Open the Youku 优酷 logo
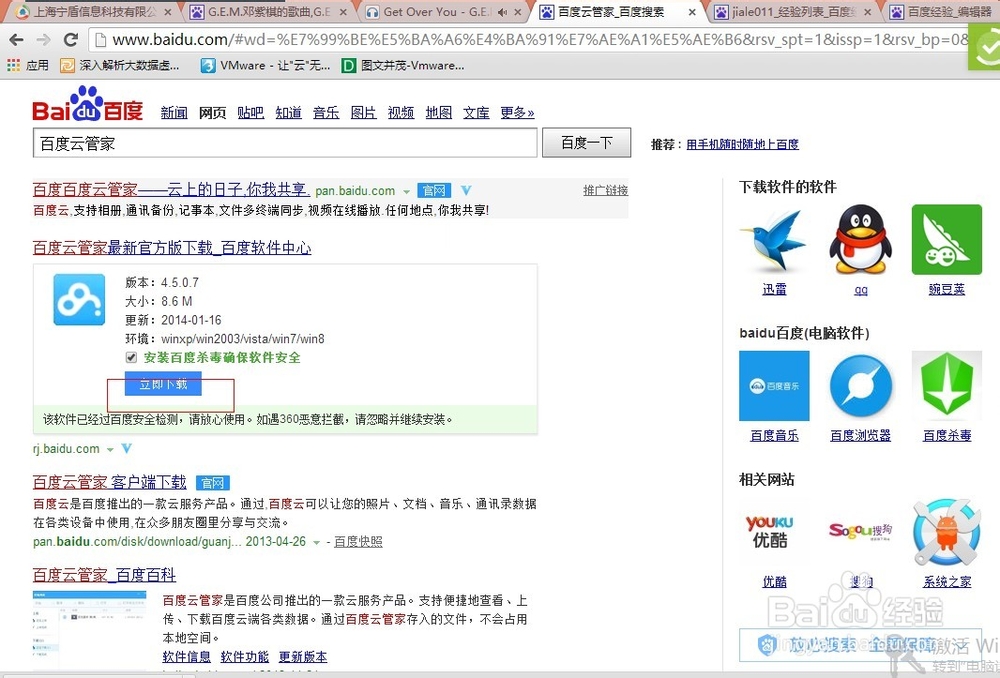The width and height of the screenshot is (1000, 678). tap(770, 531)
